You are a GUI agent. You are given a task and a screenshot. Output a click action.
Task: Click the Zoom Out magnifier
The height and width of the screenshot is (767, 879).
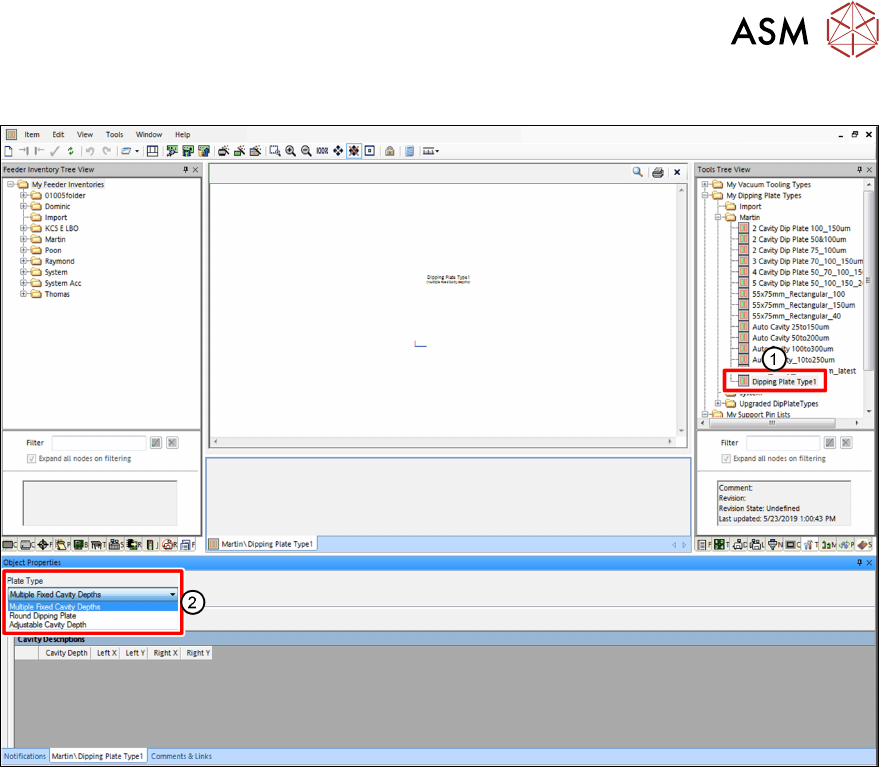click(x=306, y=151)
